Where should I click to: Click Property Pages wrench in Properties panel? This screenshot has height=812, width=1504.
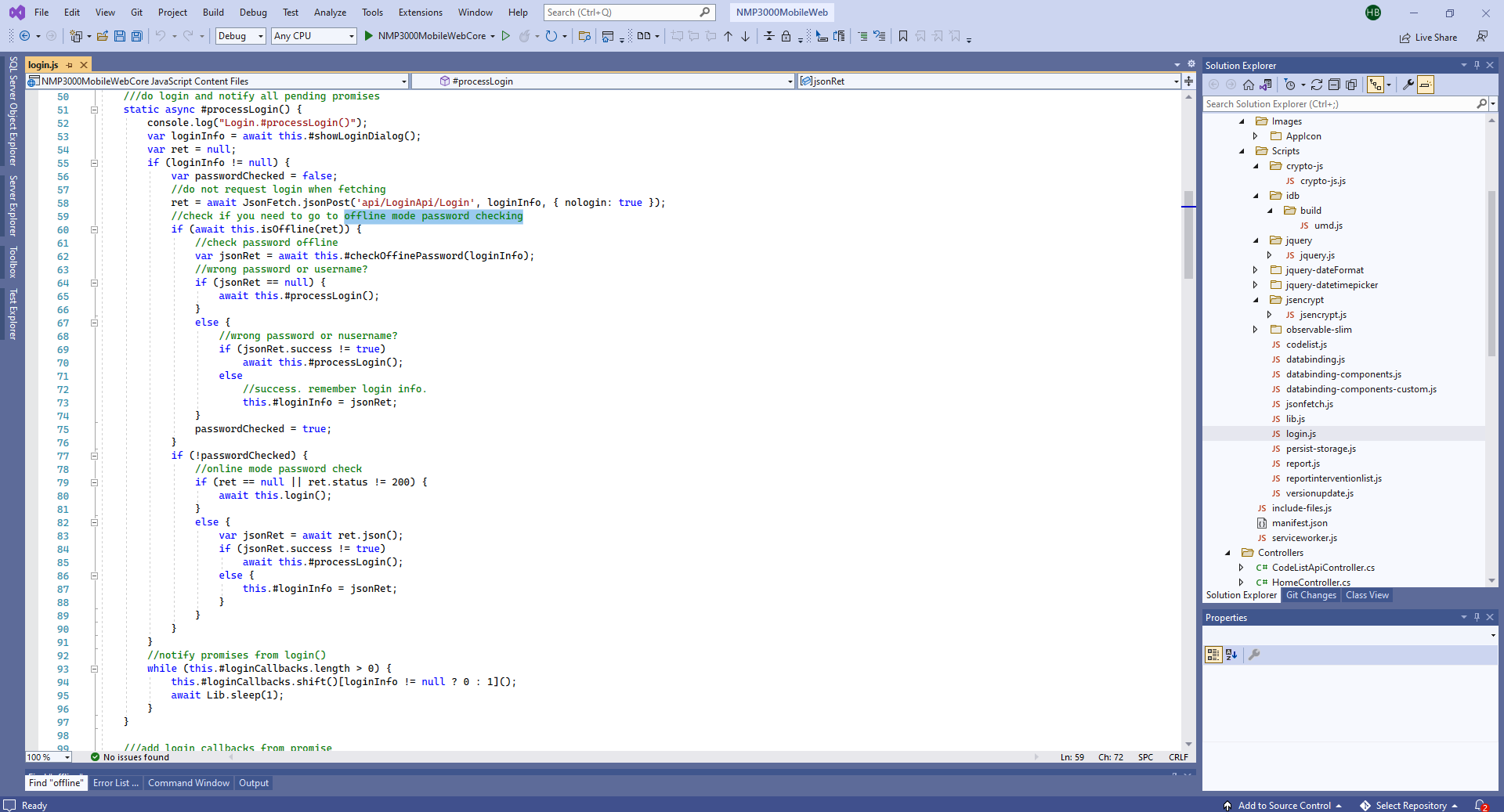1254,655
